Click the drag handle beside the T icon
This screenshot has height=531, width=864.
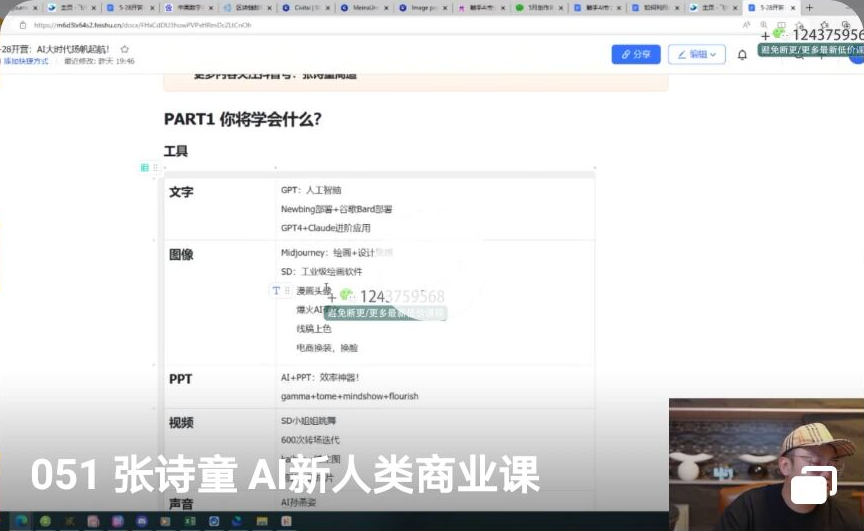coord(287,290)
